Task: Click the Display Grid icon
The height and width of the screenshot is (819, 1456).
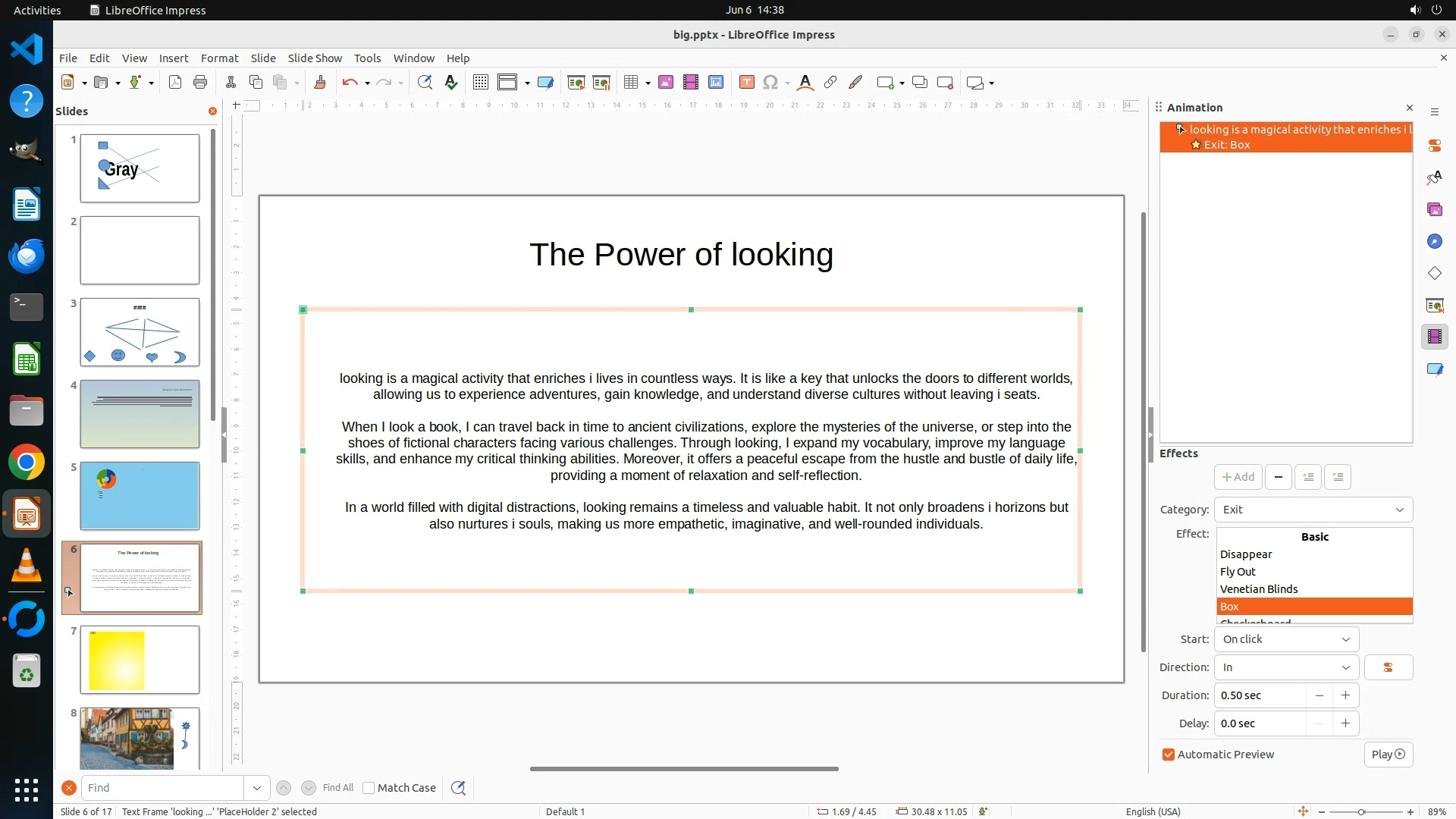Action: coord(480,83)
